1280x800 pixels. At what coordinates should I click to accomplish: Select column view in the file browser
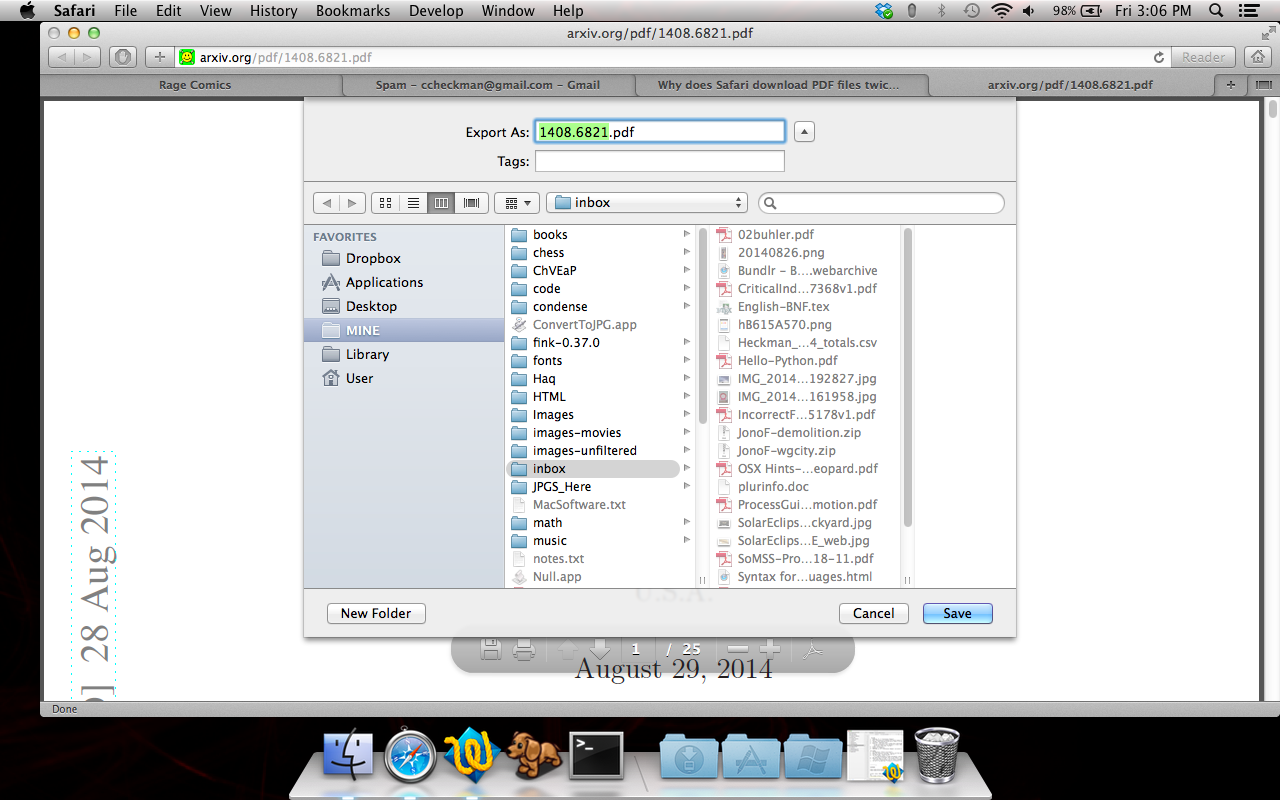[441, 202]
